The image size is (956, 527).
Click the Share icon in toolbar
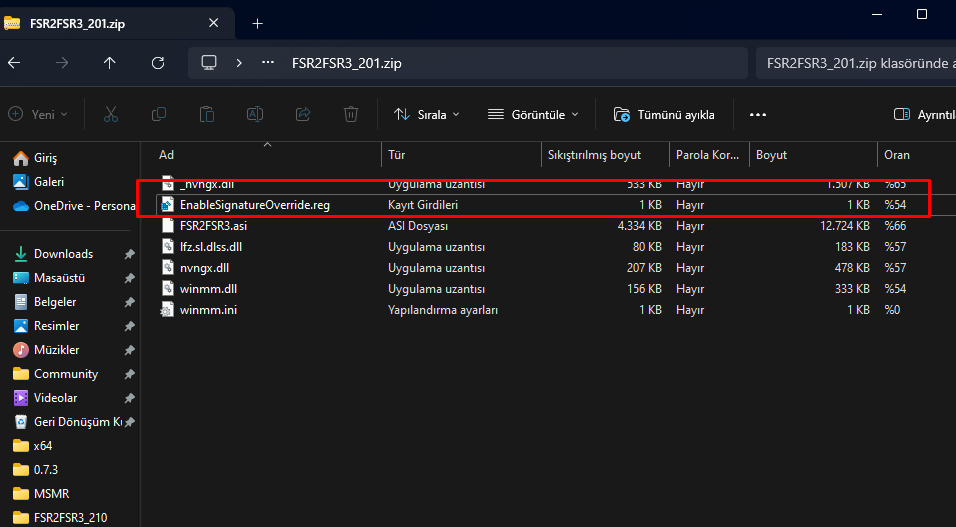tap(303, 114)
